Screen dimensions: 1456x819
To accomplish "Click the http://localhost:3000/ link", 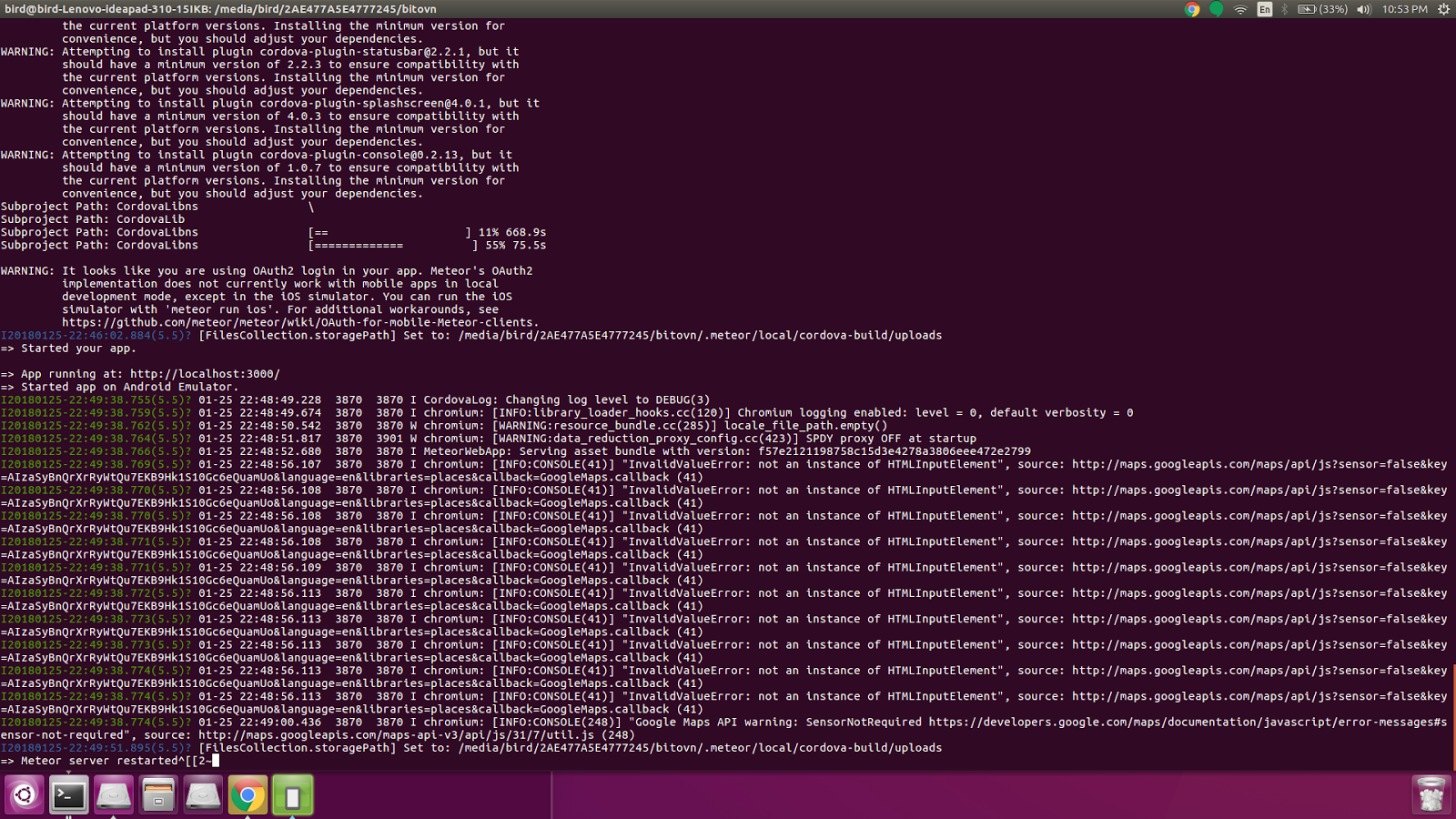I will pyautogui.click(x=205, y=373).
